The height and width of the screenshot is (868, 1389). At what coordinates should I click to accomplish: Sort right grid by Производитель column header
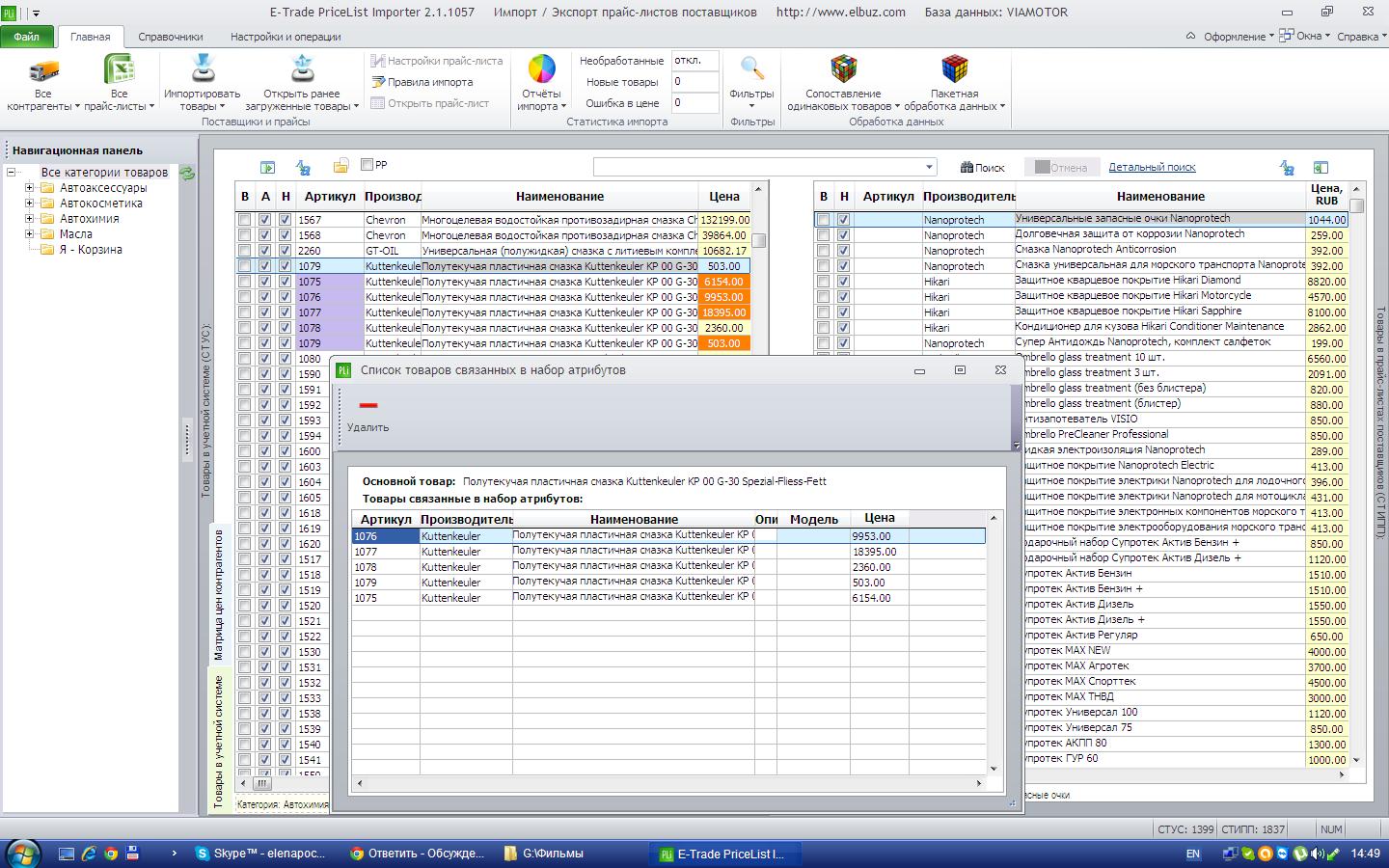click(x=968, y=196)
